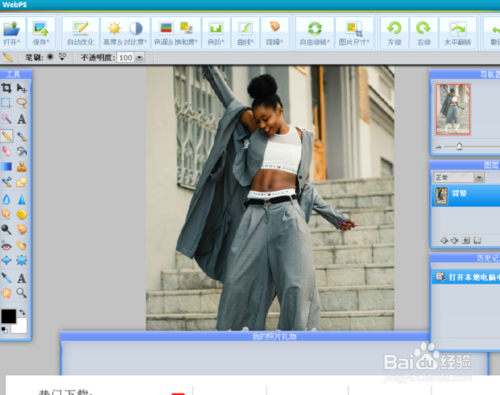Choose the Blur water drop tool
Screen dimensions: 500x395
pos(6,199)
